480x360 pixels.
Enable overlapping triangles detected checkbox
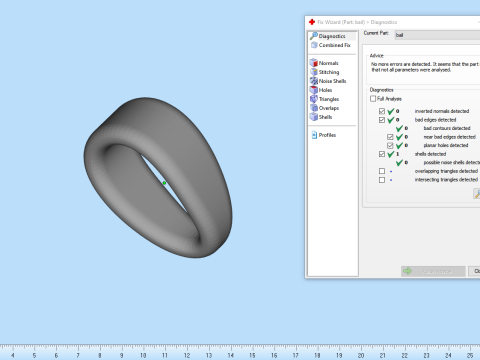coord(382,171)
